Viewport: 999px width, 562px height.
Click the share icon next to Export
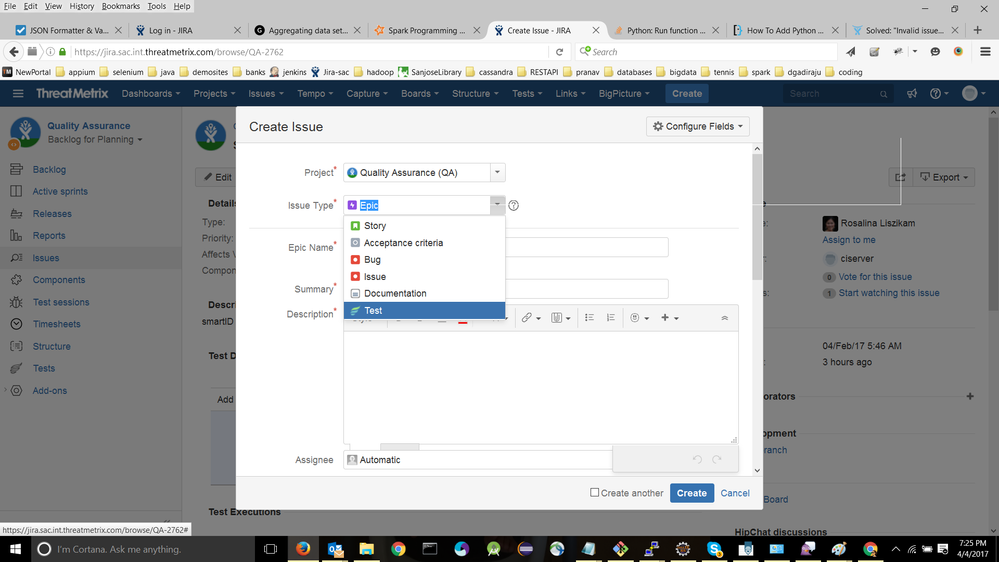pyautogui.click(x=900, y=177)
